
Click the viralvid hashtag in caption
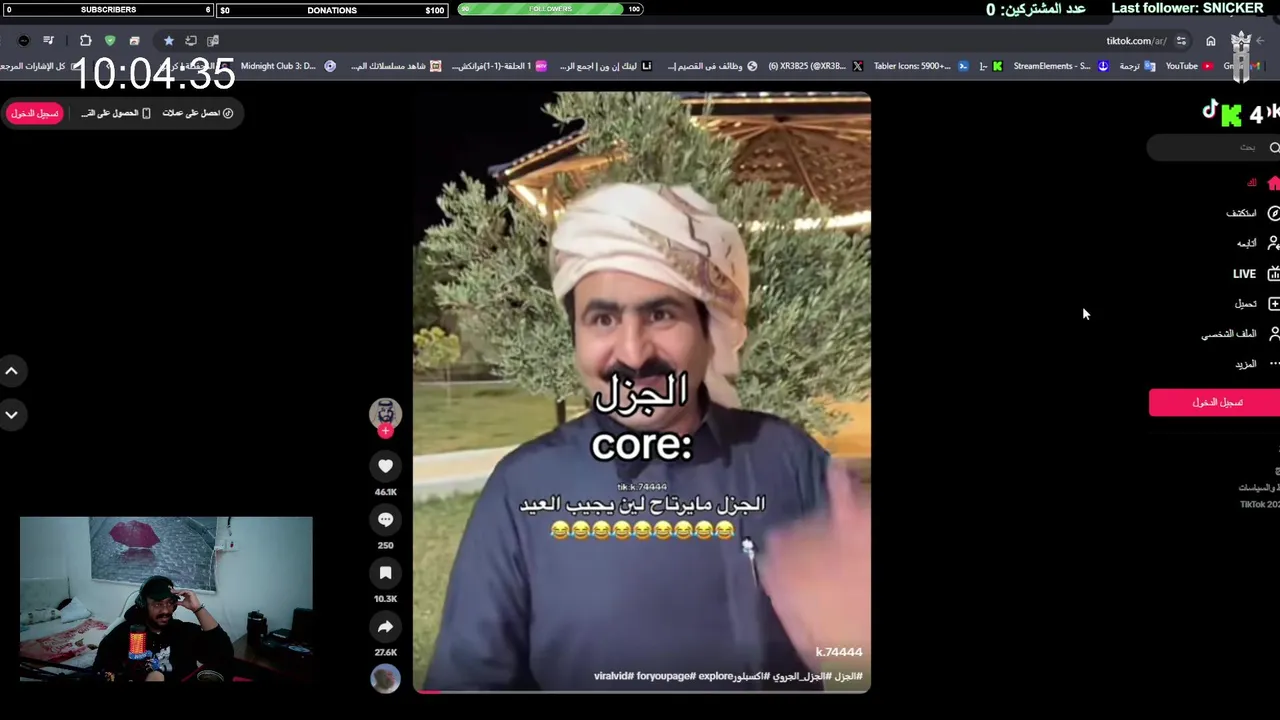pos(614,676)
